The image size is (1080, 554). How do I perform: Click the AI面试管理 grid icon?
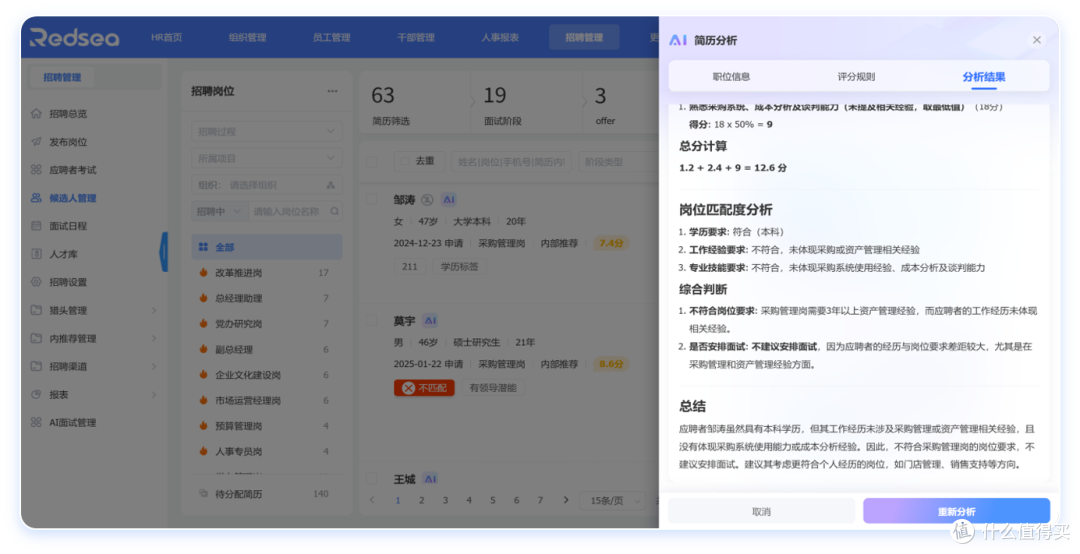pos(37,422)
